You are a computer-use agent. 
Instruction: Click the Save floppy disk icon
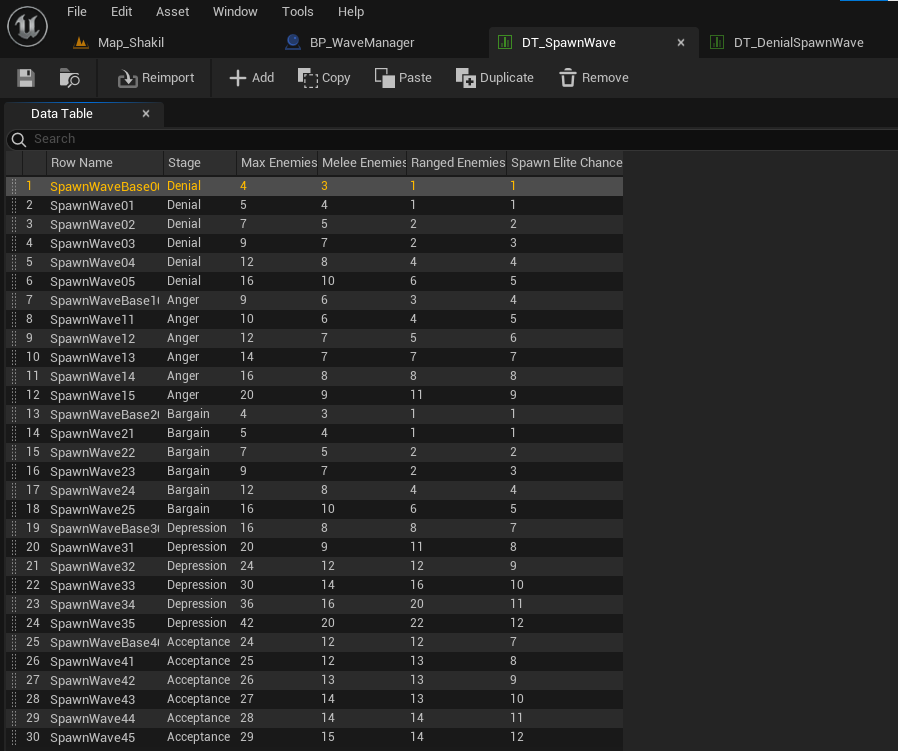(x=26, y=78)
